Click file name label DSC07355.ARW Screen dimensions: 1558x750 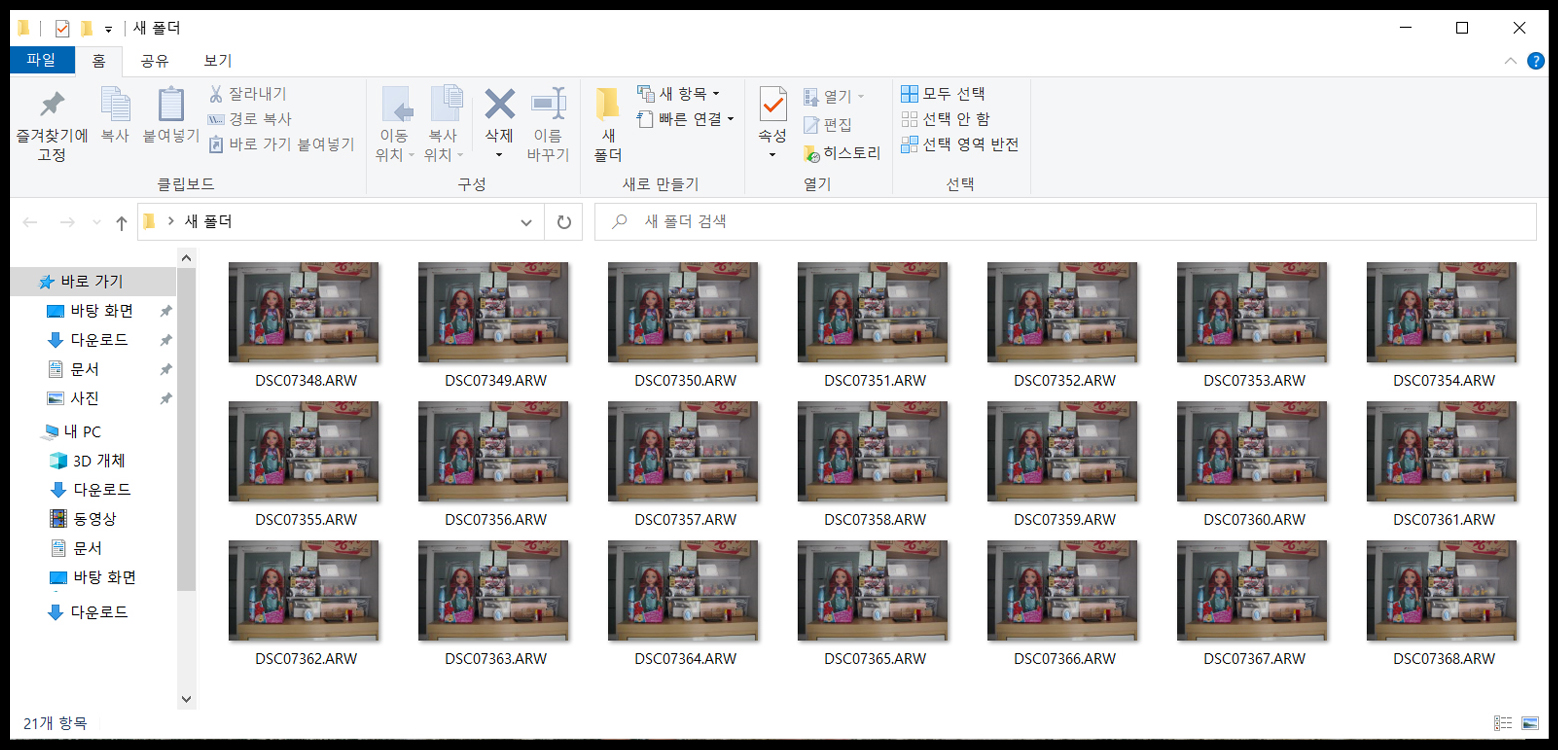[306, 520]
